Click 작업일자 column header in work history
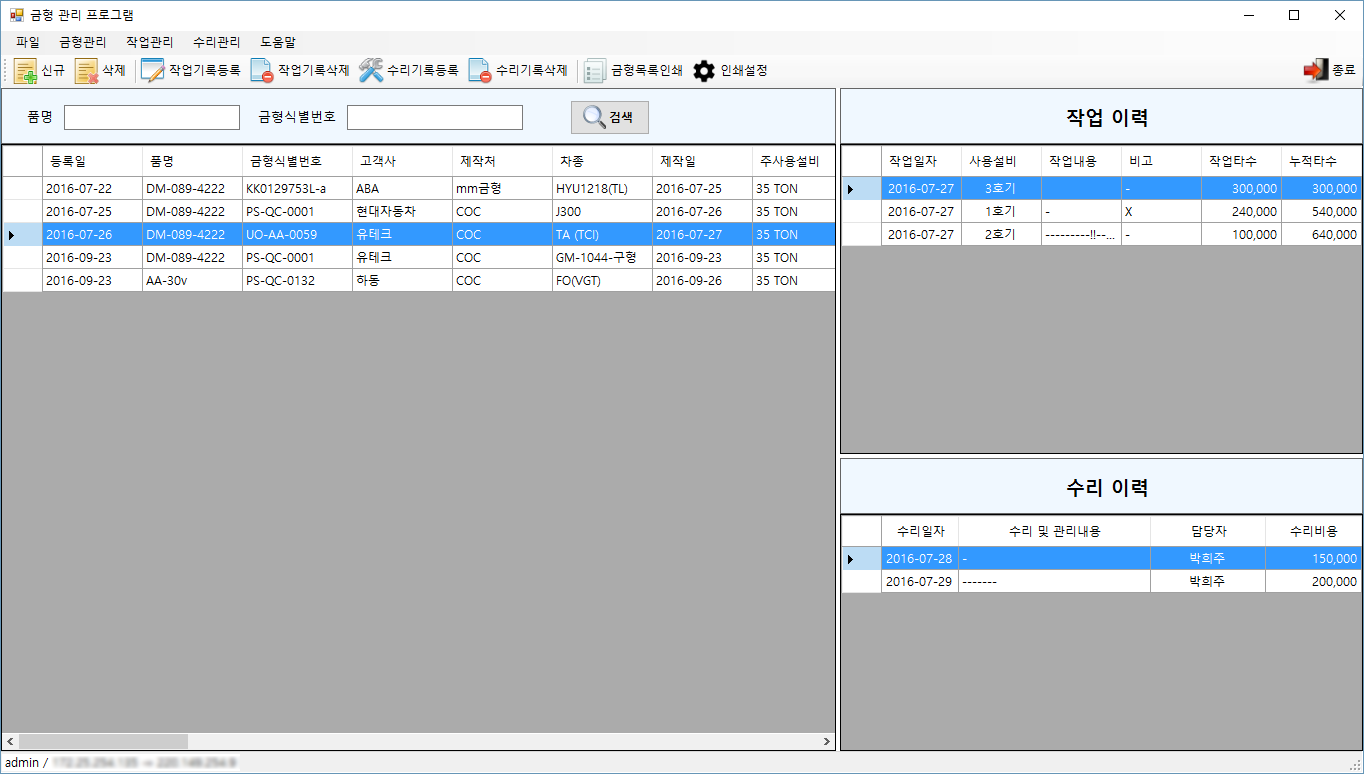 click(x=921, y=161)
